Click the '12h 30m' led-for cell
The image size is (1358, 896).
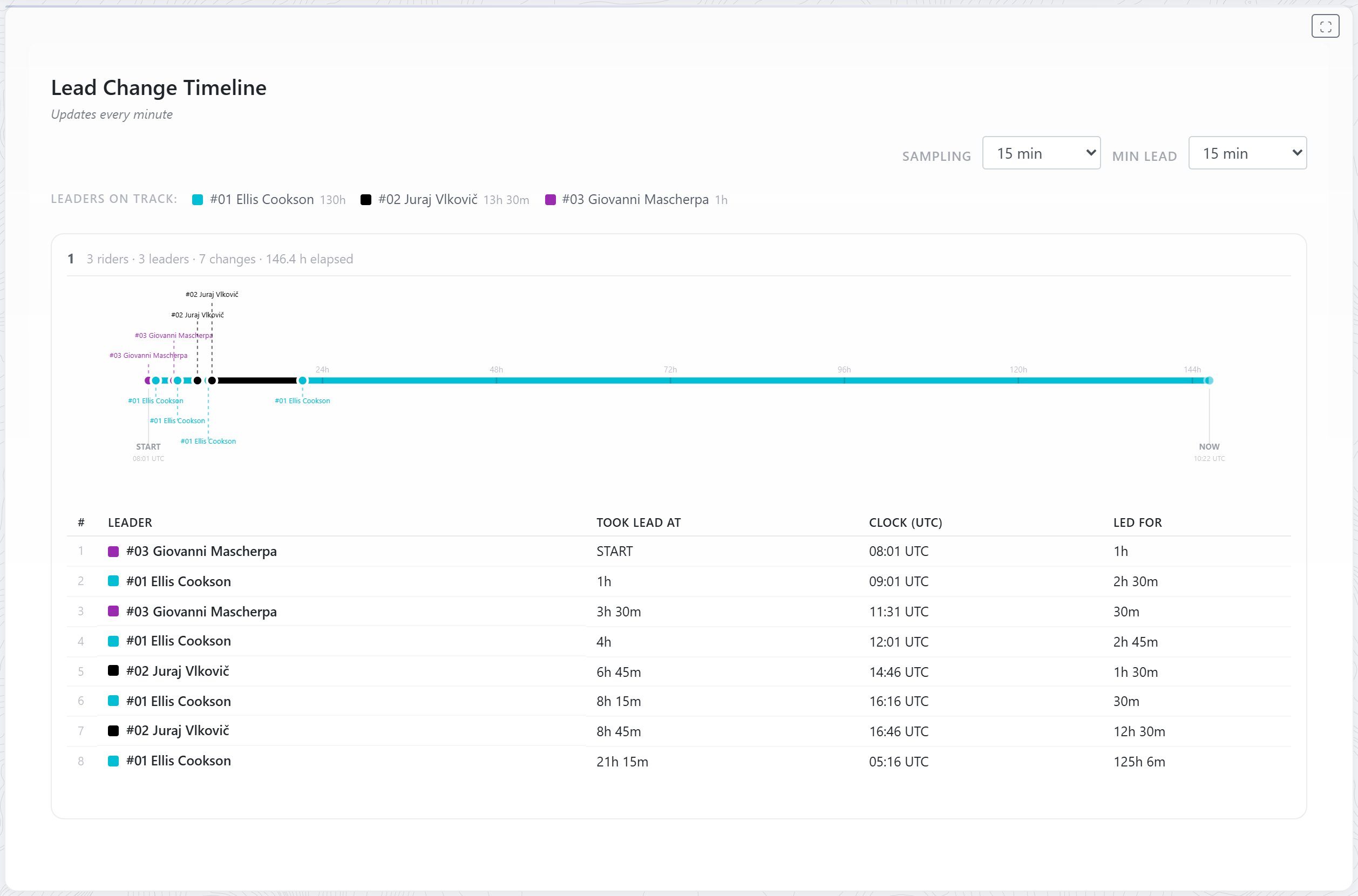coord(1139,732)
